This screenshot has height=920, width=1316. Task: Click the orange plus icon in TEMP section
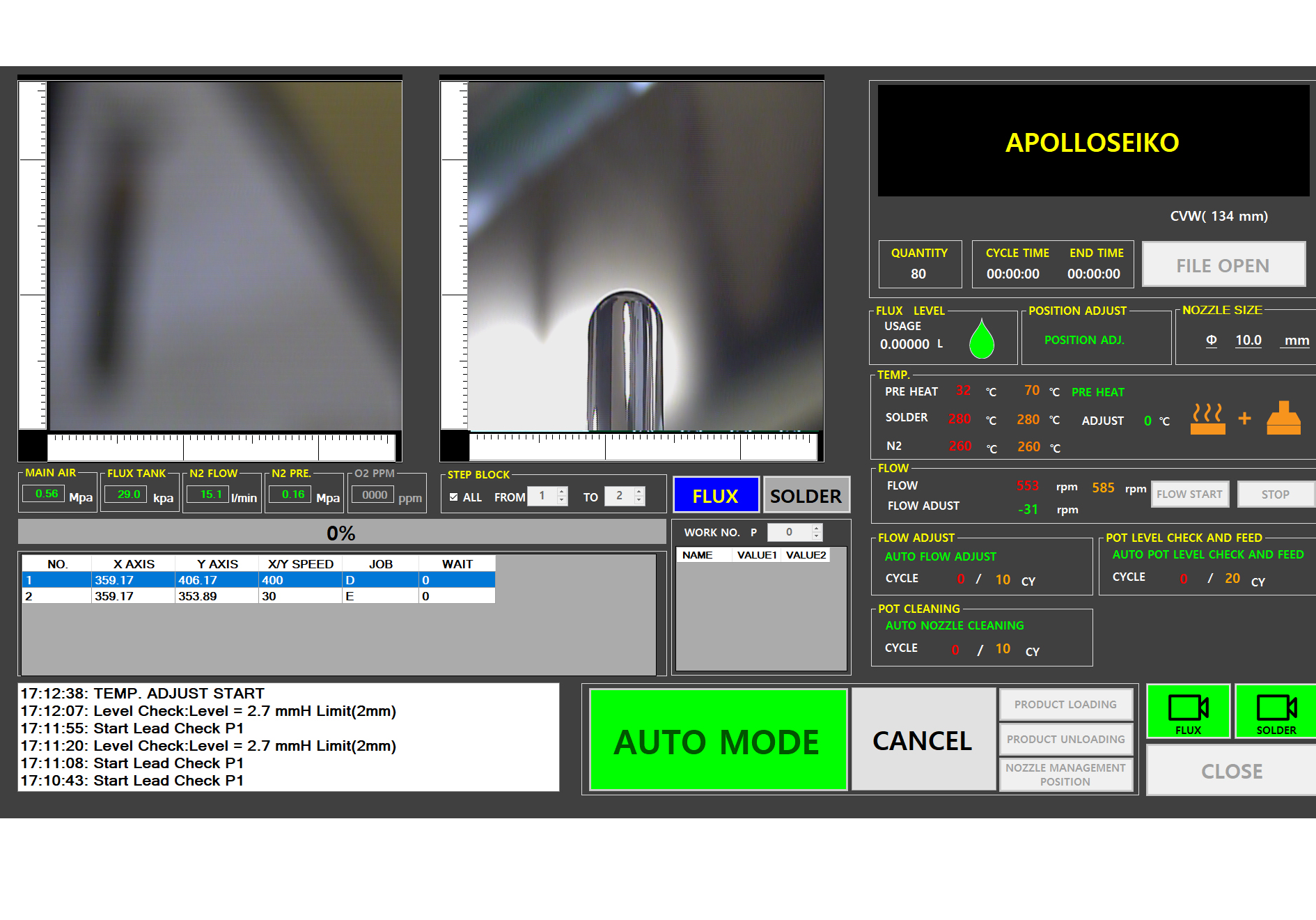pyautogui.click(x=1244, y=419)
